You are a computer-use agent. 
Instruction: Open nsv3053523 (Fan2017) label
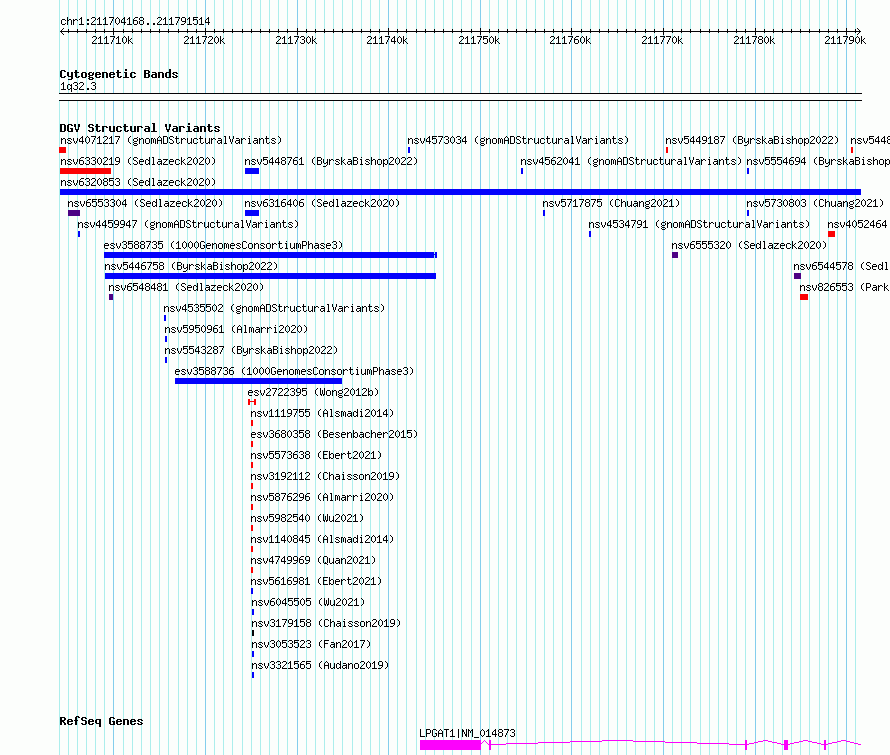(x=311, y=644)
